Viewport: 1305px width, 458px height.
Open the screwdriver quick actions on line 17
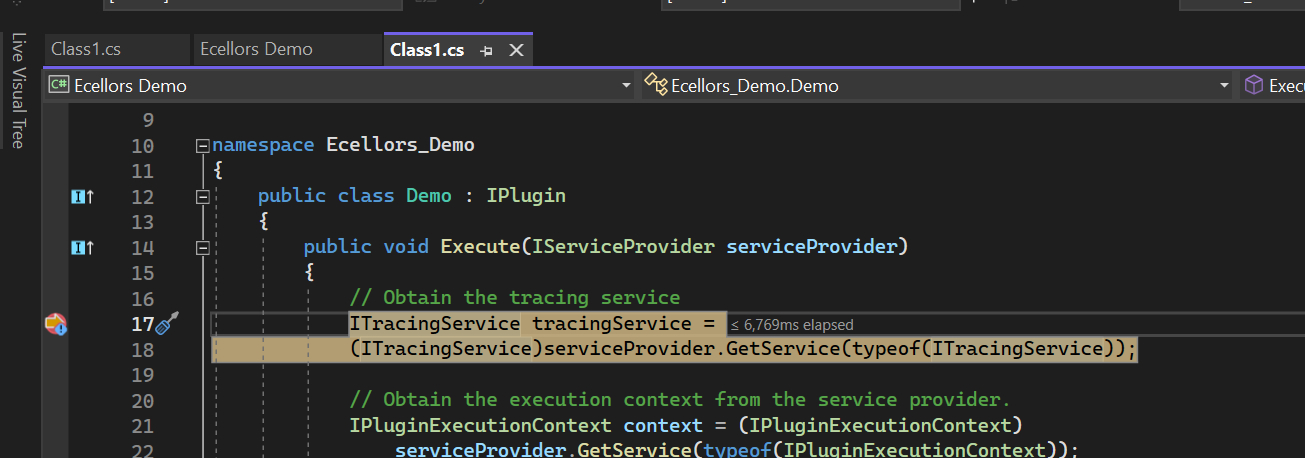tap(169, 323)
